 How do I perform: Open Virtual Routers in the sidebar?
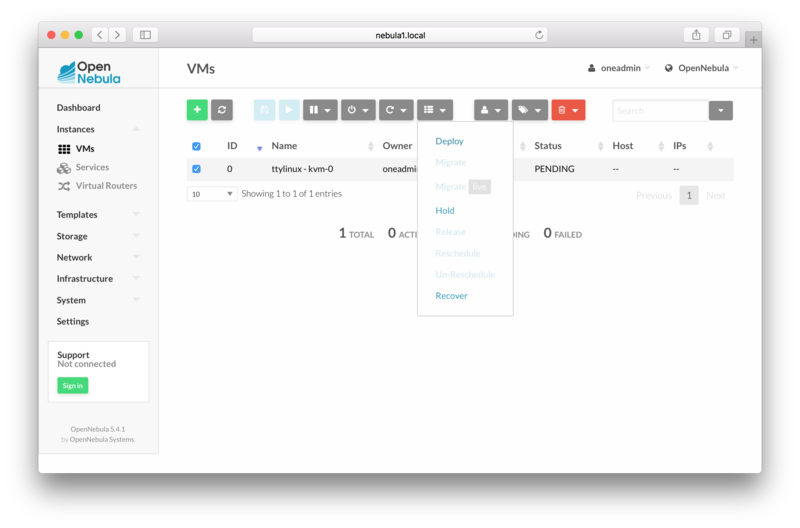coord(106,186)
